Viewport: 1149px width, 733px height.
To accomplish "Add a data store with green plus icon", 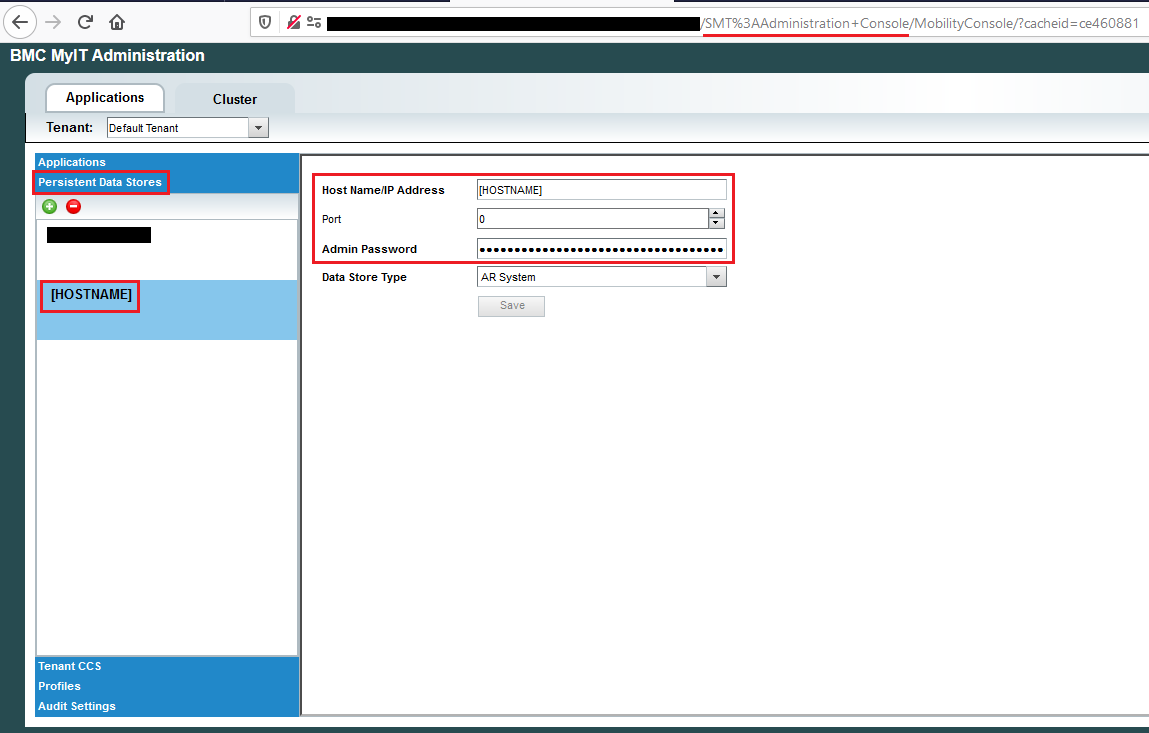I will [x=50, y=207].
